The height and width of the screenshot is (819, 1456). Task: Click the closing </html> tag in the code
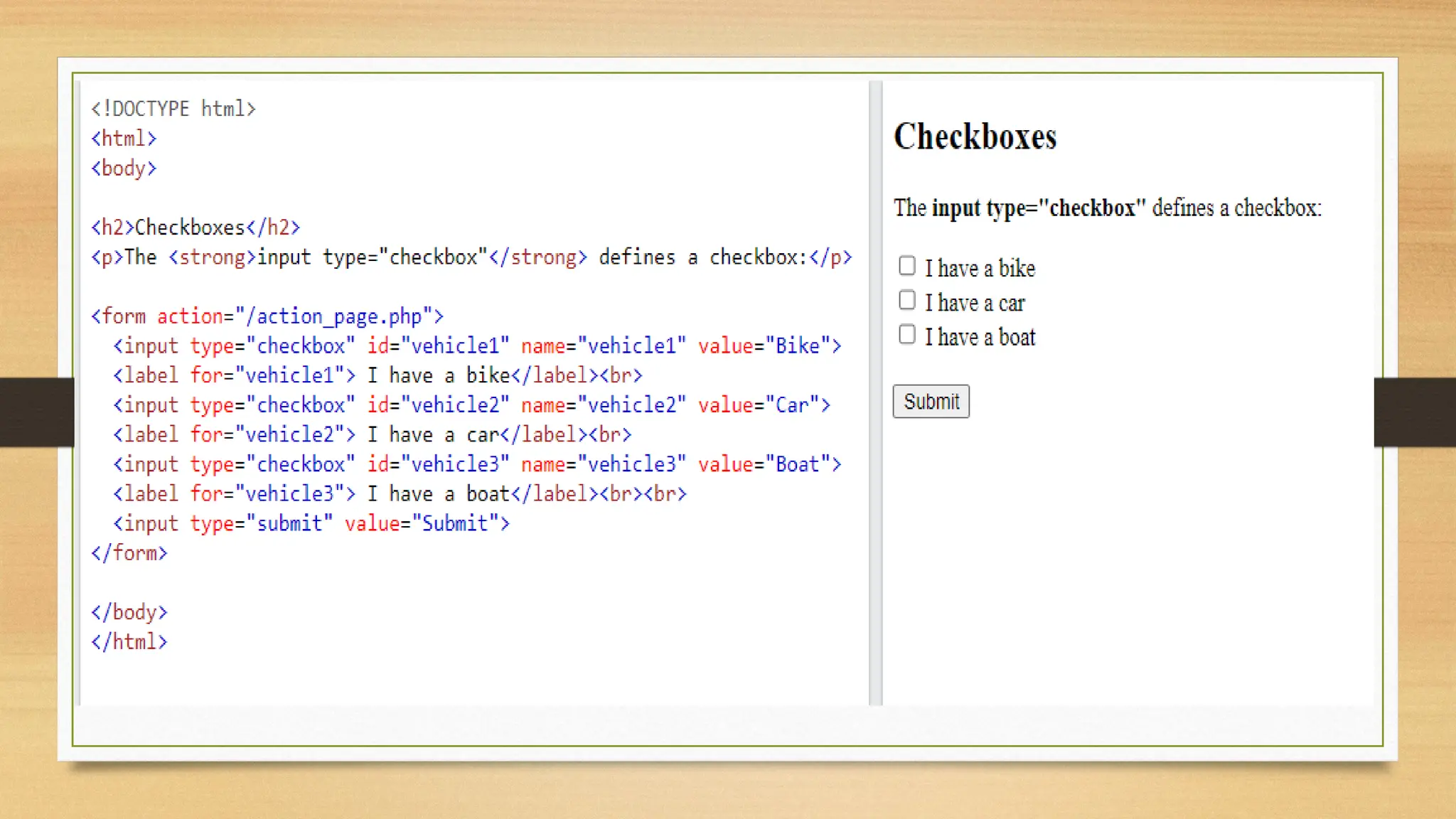point(129,642)
